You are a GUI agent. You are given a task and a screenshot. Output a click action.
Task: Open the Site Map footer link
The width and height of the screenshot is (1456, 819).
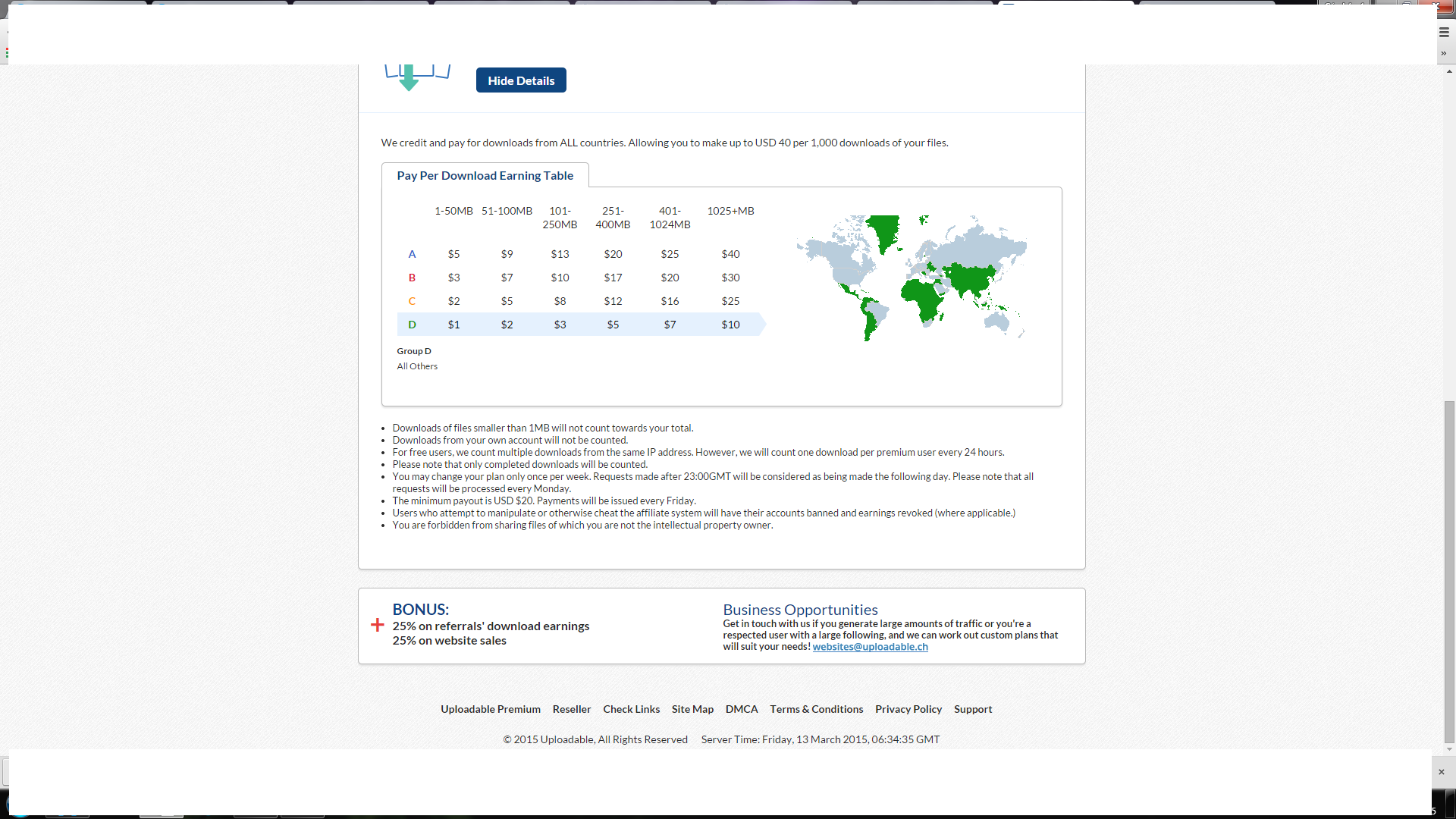point(692,709)
